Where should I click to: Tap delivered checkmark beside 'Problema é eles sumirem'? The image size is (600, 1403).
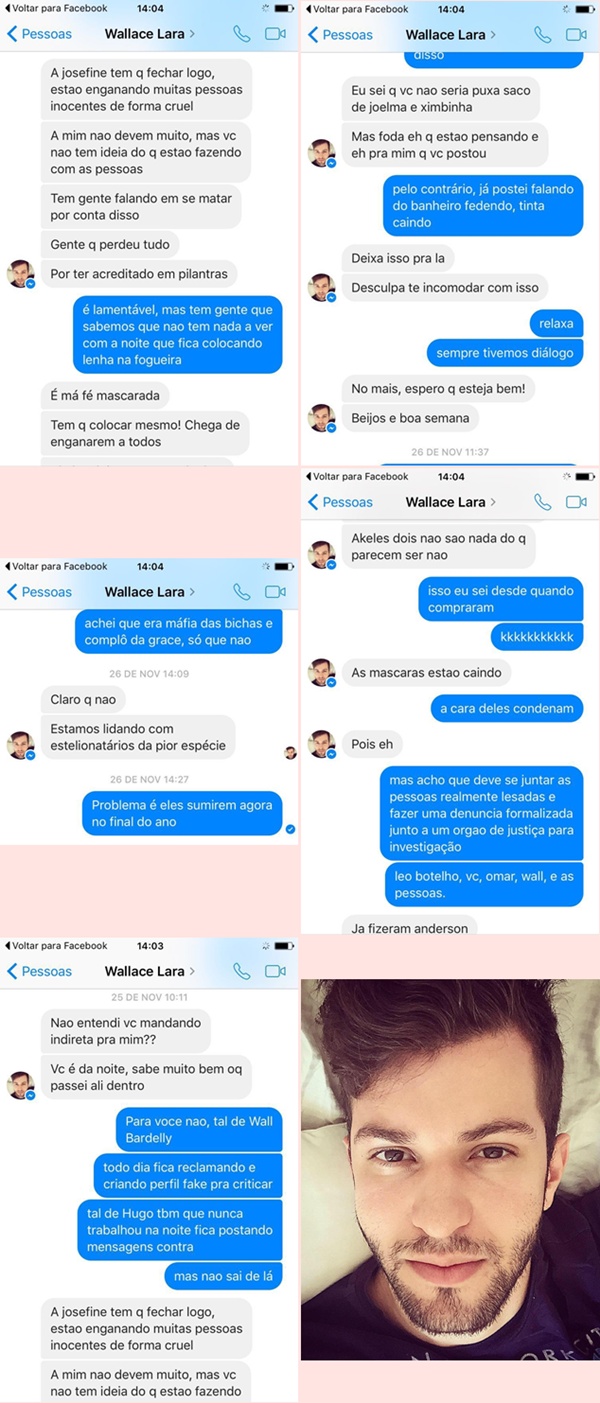(x=290, y=829)
